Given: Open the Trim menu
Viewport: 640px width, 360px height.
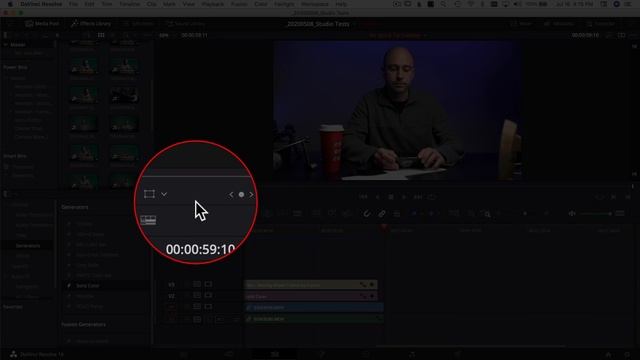Looking at the screenshot, I should tap(107, 4).
